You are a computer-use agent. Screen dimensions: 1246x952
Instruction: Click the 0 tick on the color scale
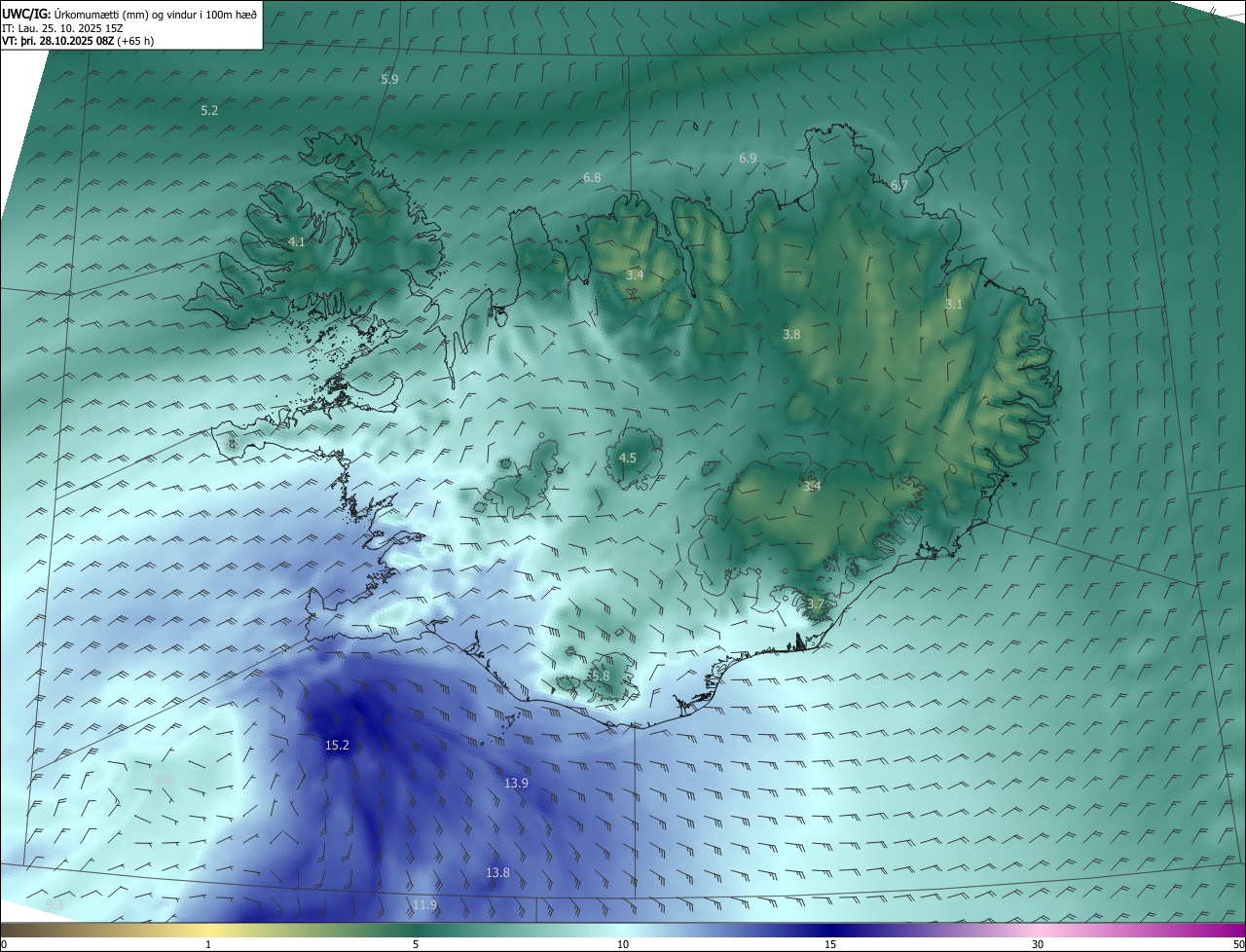pos(4,944)
